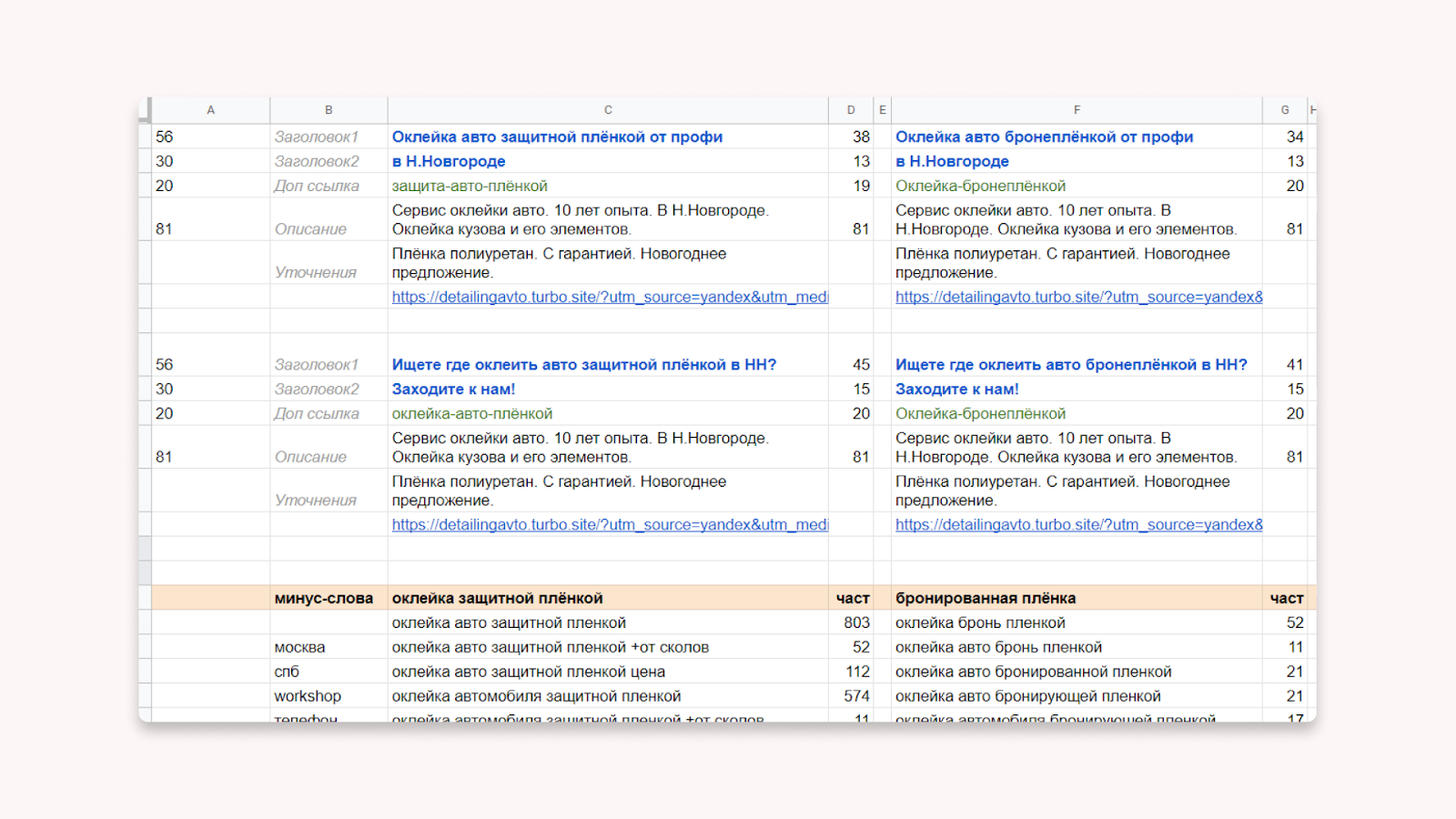Image resolution: width=1456 pixels, height=819 pixels.
Task: Click the 'част' header in column G
Action: click(x=1287, y=598)
